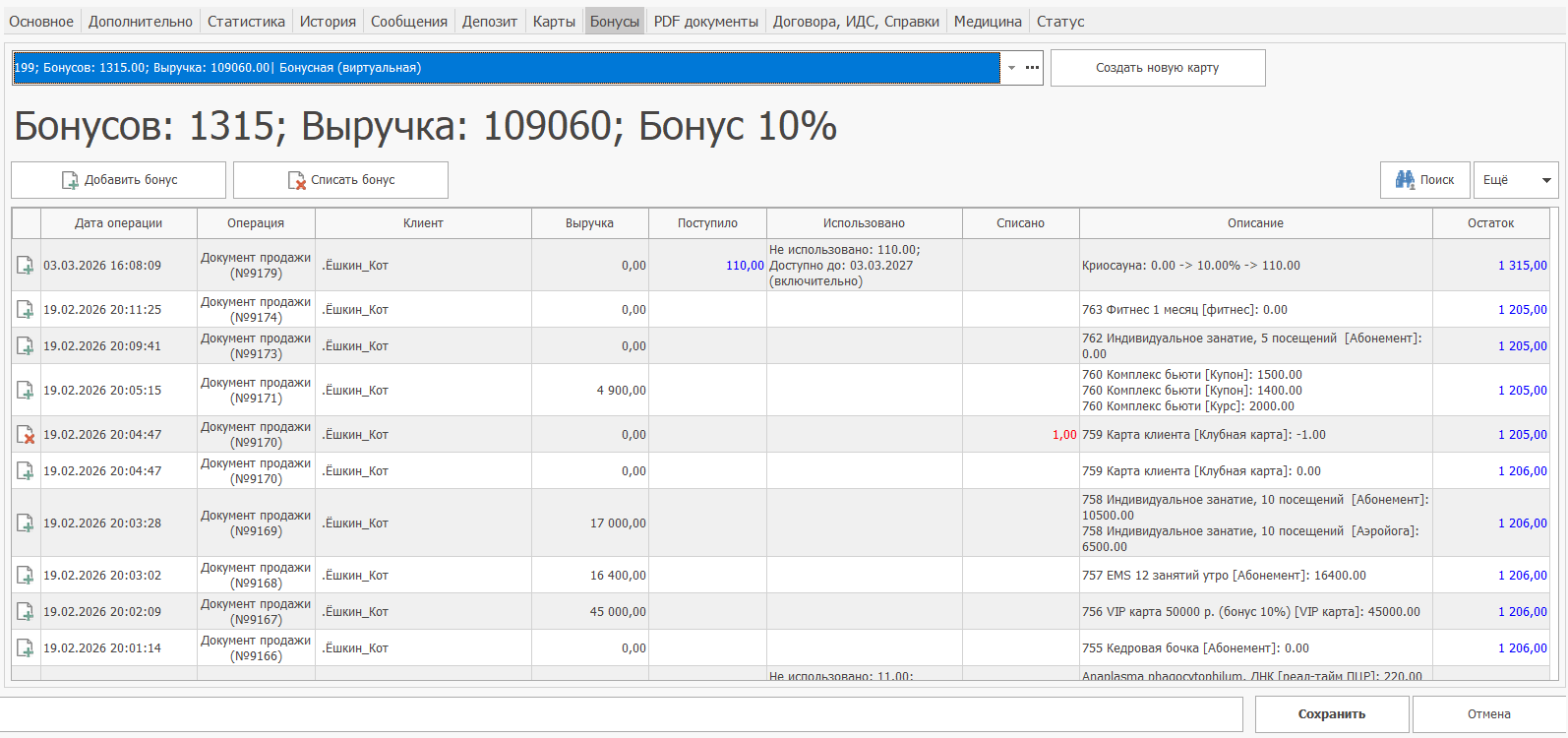Image resolution: width=1568 pixels, height=738 pixels.
Task: Click the add-bonus icon in row 03.03.2026 16:08:09
Action: point(26,266)
